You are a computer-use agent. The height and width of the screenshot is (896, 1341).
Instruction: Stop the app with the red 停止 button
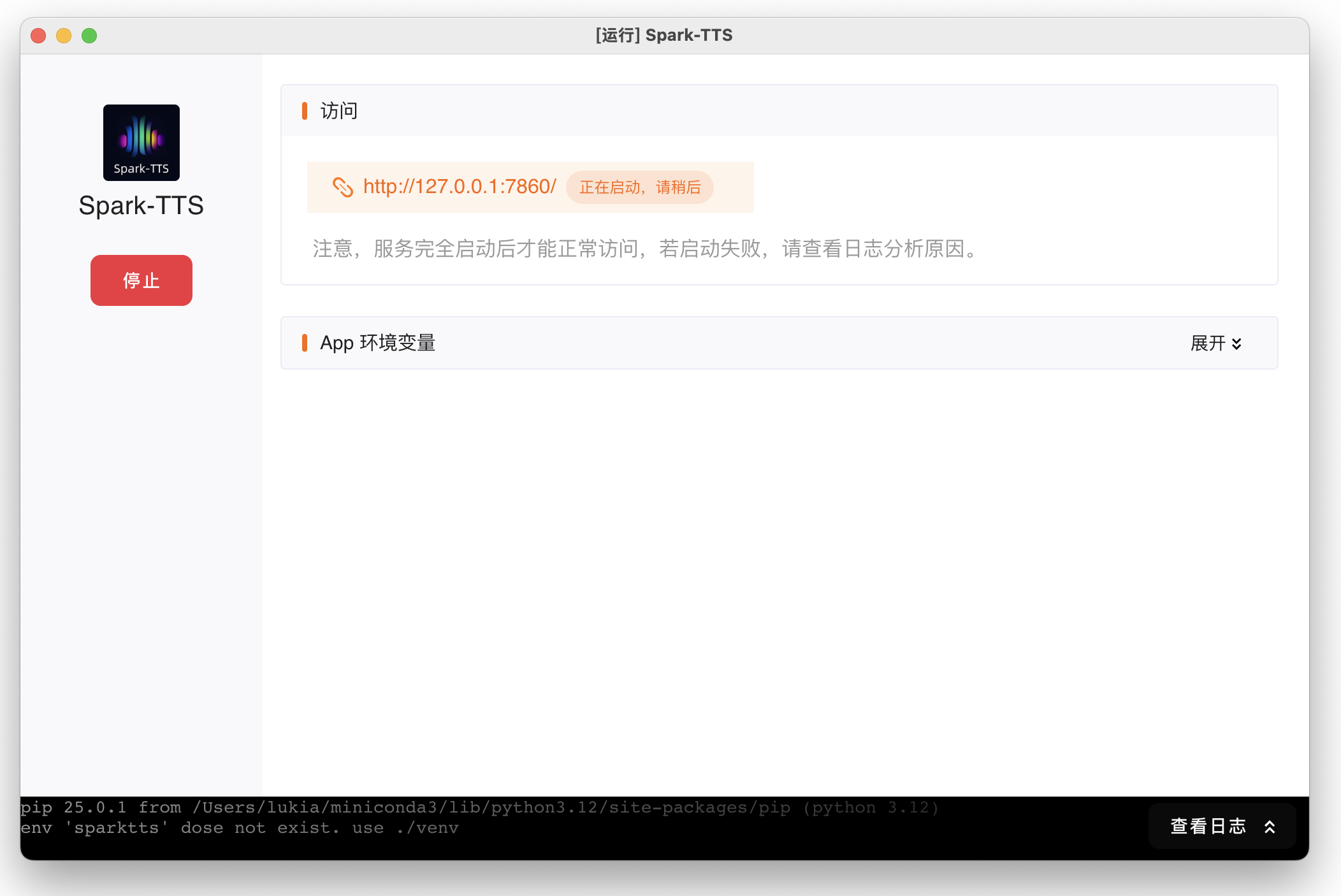click(141, 280)
